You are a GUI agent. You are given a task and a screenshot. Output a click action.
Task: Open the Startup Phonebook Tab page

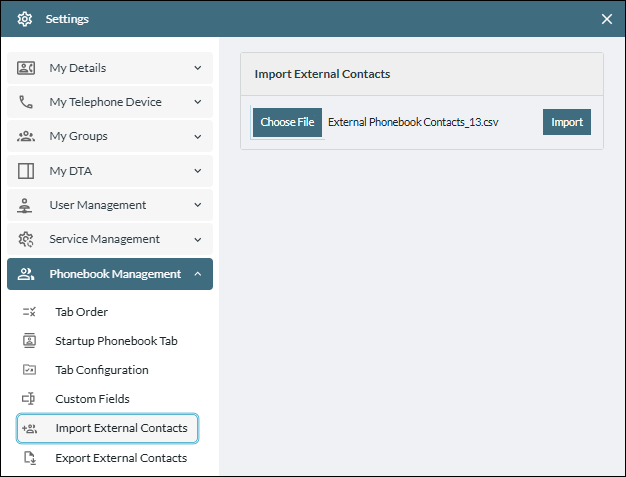click(116, 341)
